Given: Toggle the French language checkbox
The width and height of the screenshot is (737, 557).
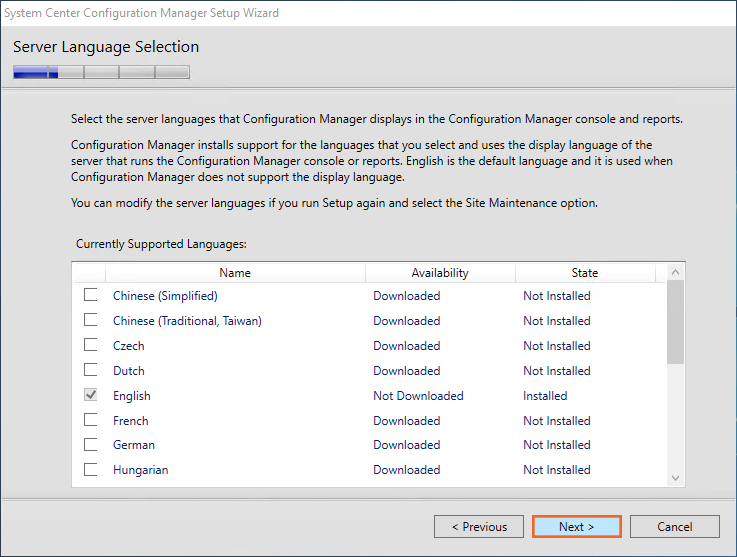Looking at the screenshot, I should (x=91, y=420).
